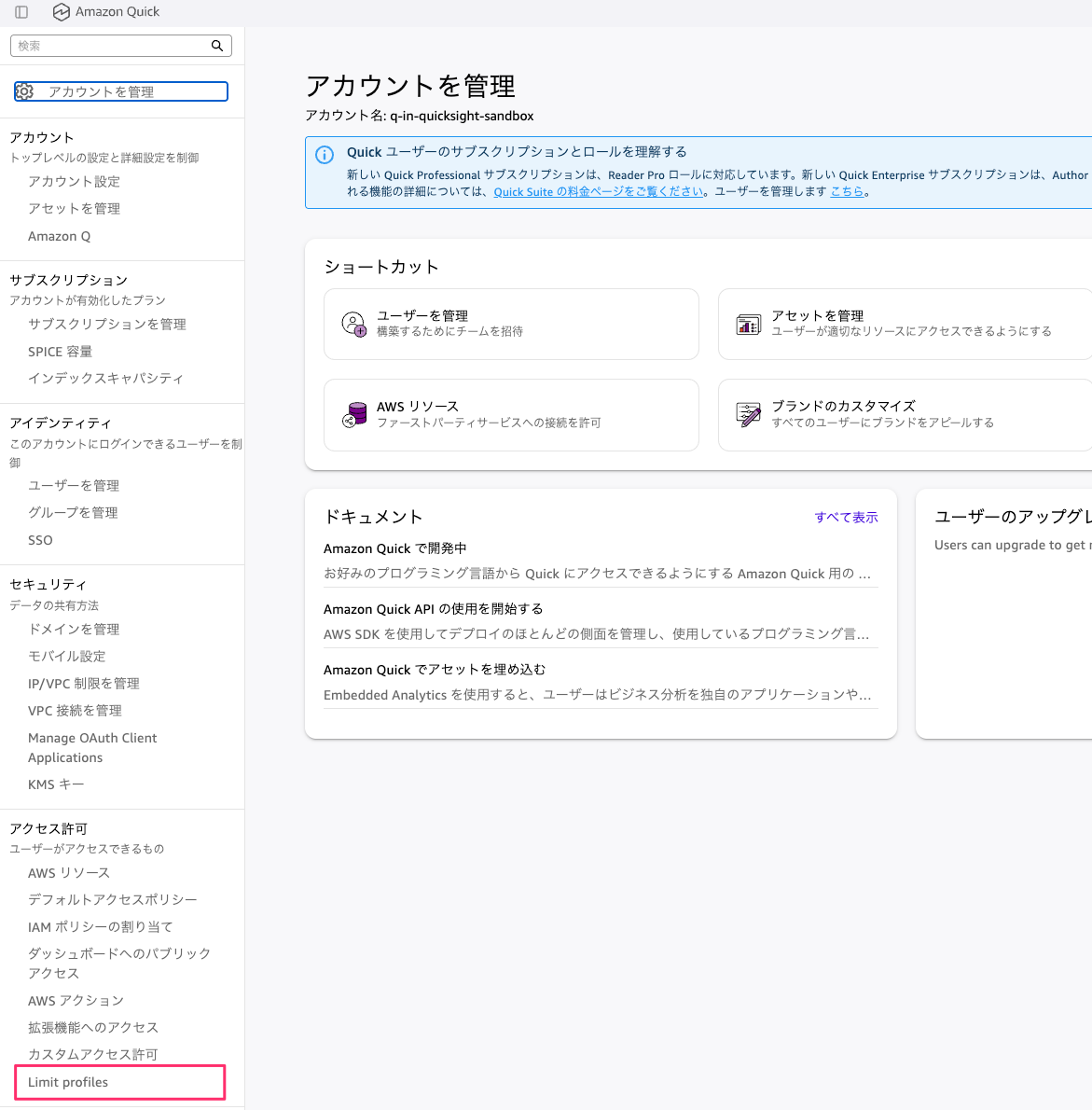This screenshot has height=1110, width=1092.
Task: Open アセットを管理 in the sidebar
Action: tap(75, 209)
